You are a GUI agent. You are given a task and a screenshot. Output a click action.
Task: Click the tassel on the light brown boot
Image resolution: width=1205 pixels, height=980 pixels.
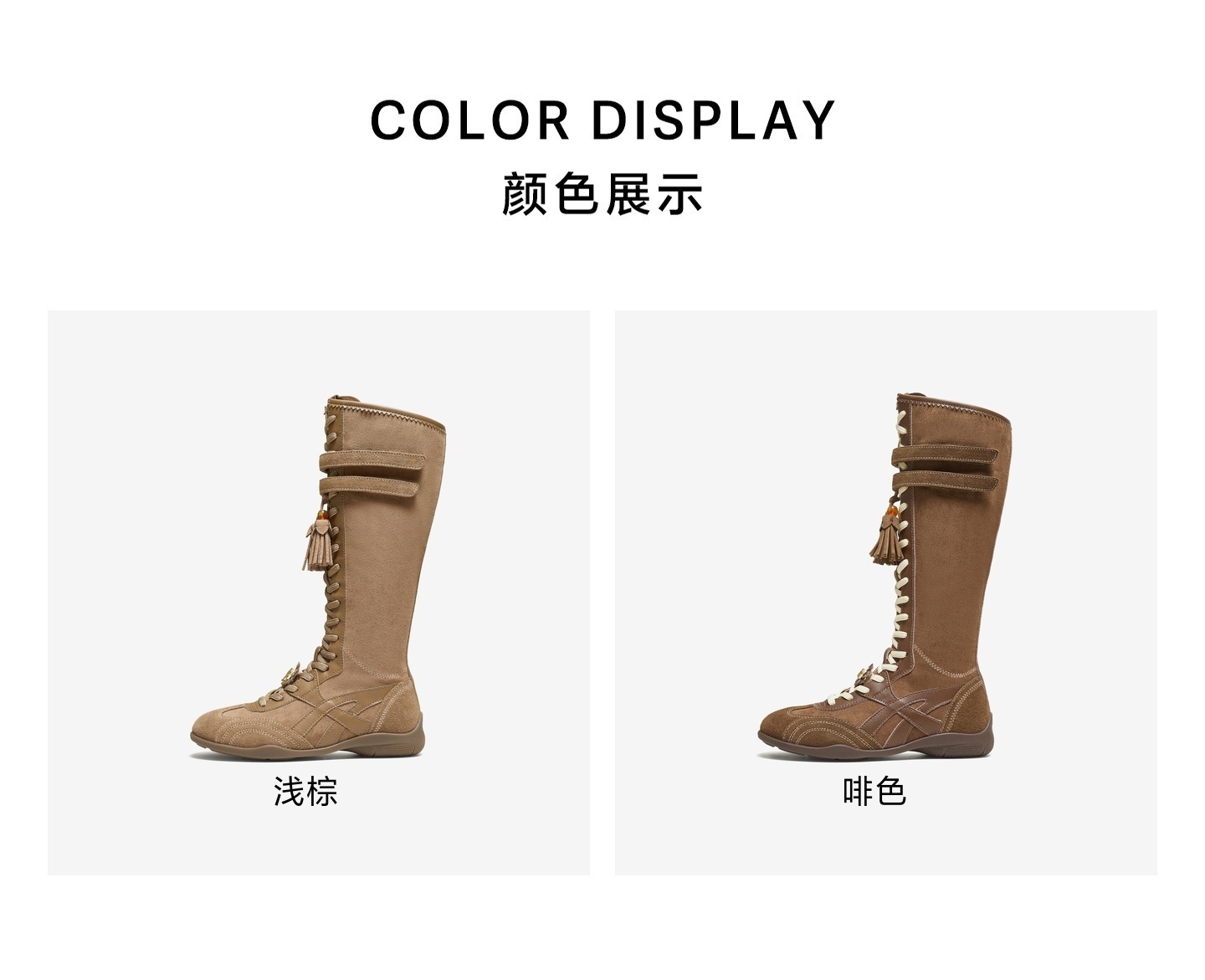pyautogui.click(x=320, y=546)
